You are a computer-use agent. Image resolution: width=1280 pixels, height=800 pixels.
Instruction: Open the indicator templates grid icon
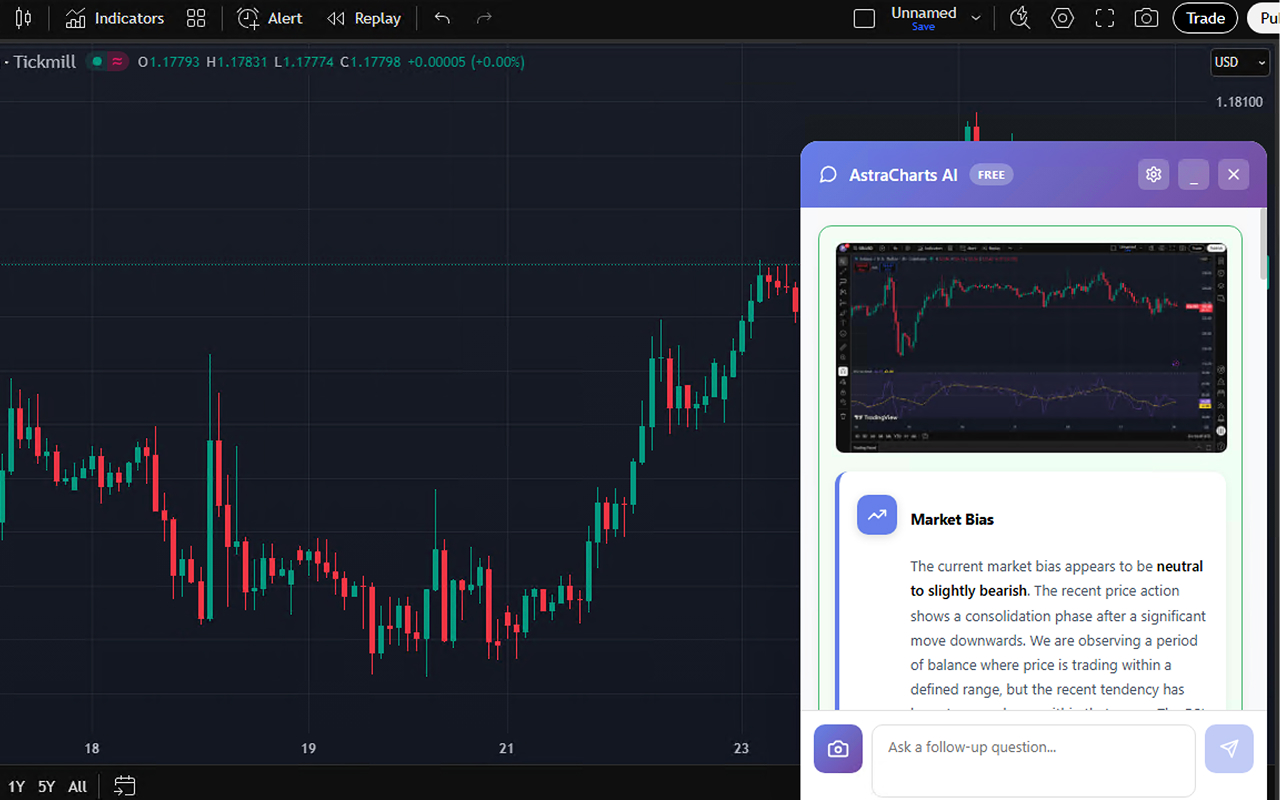[x=196, y=18]
